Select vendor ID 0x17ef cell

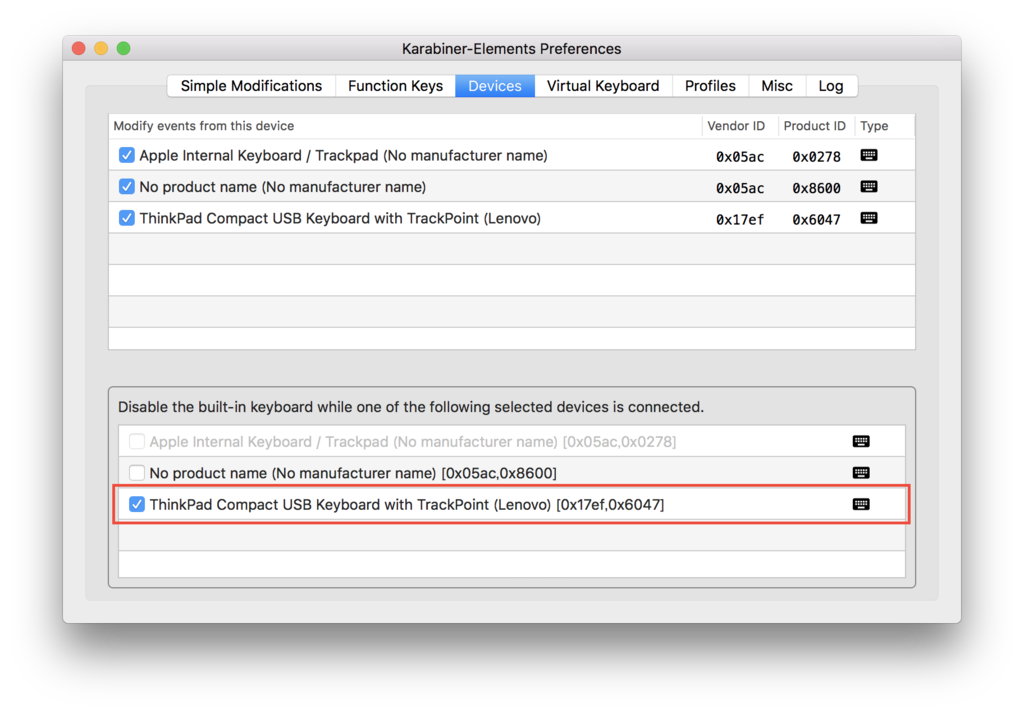tap(739, 219)
